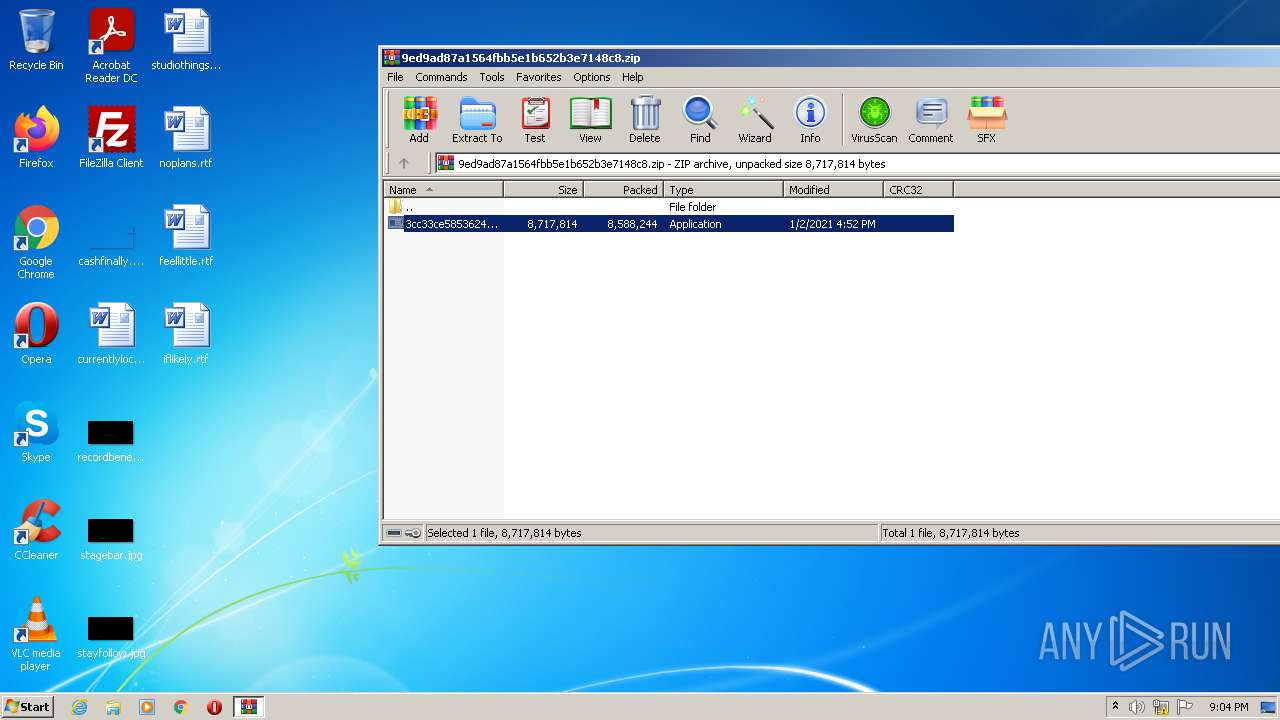
Task: Open the View toolbar icon
Action: [590, 120]
